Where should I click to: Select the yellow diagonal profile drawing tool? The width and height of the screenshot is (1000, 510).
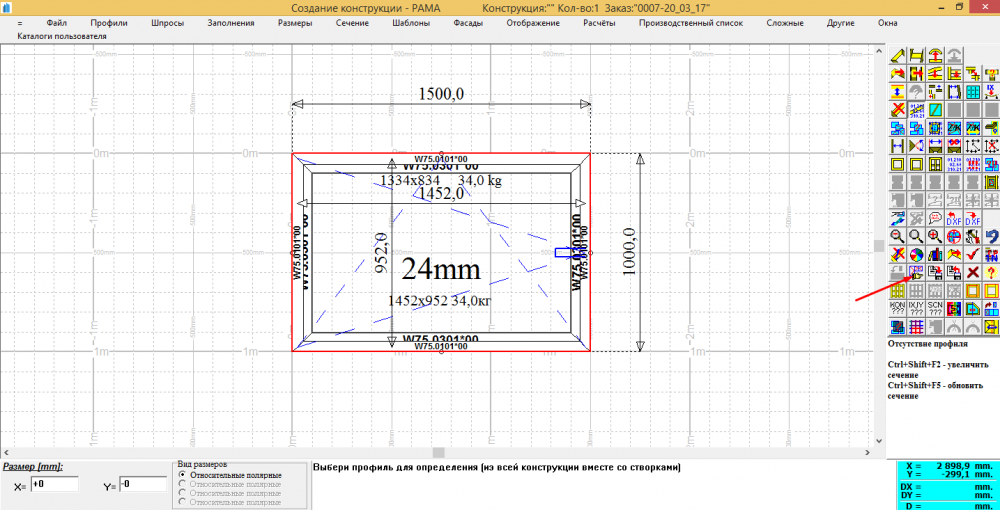click(897, 55)
